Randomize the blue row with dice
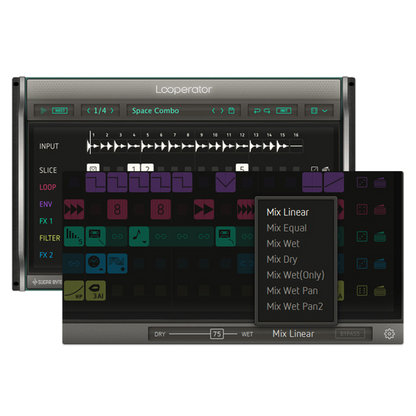The image size is (416, 416). (362, 263)
